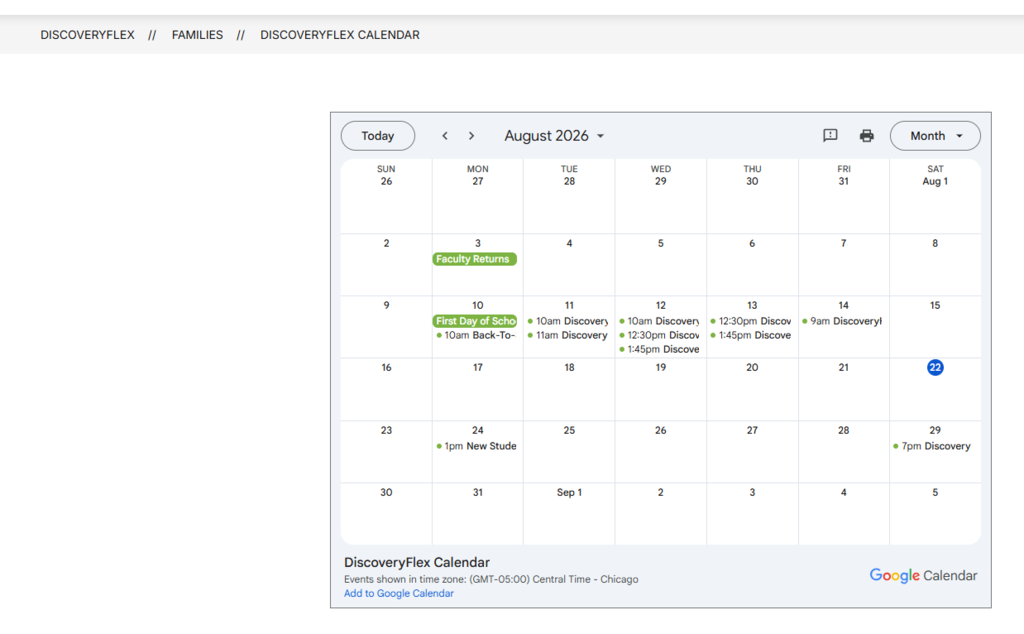This screenshot has height=634, width=1024.
Task: Open 10am Discovery event on Tuesday 11
Action: pyautogui.click(x=568, y=321)
